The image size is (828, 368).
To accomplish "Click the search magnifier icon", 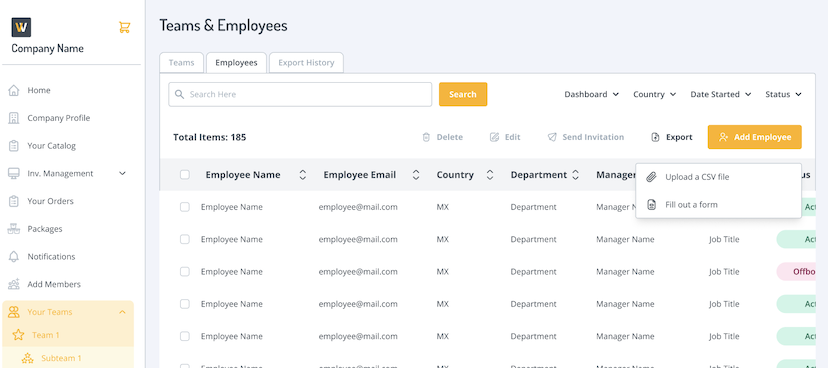I will click(x=180, y=95).
